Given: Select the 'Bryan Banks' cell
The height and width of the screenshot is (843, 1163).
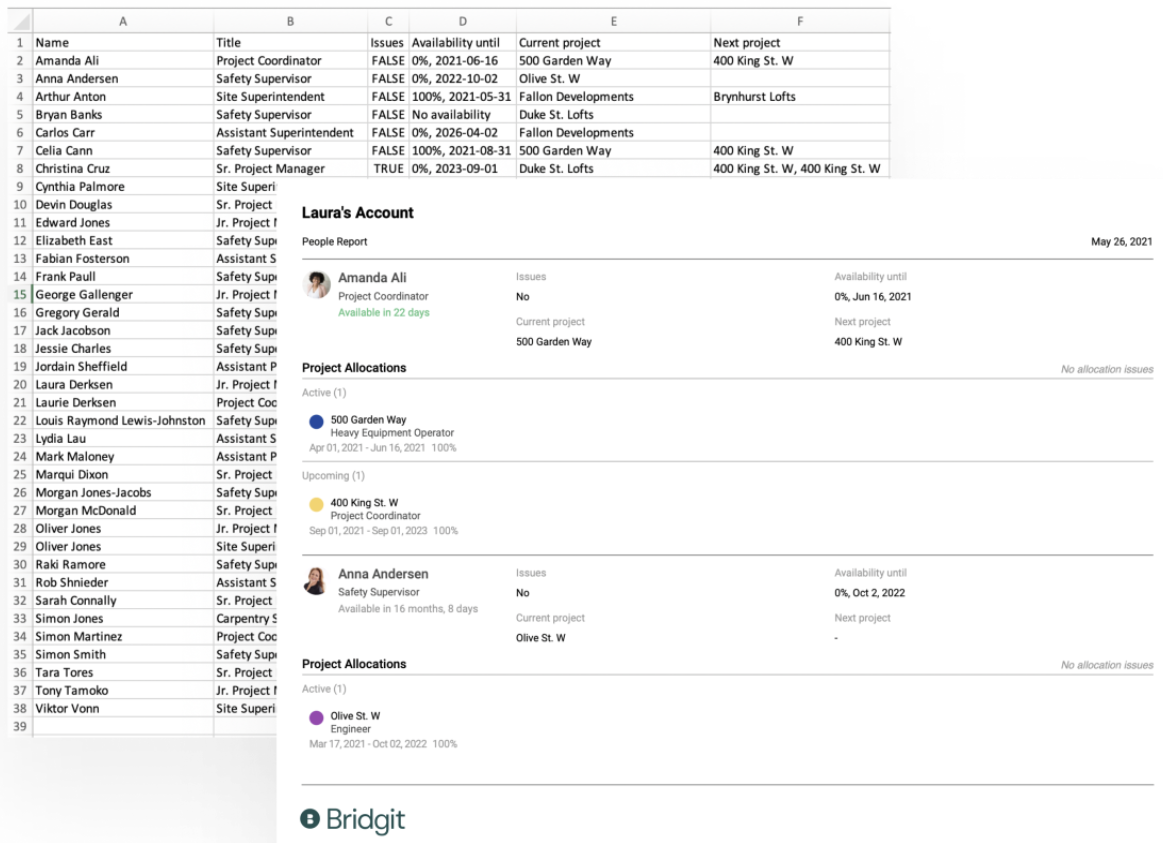Looking at the screenshot, I should (123, 114).
